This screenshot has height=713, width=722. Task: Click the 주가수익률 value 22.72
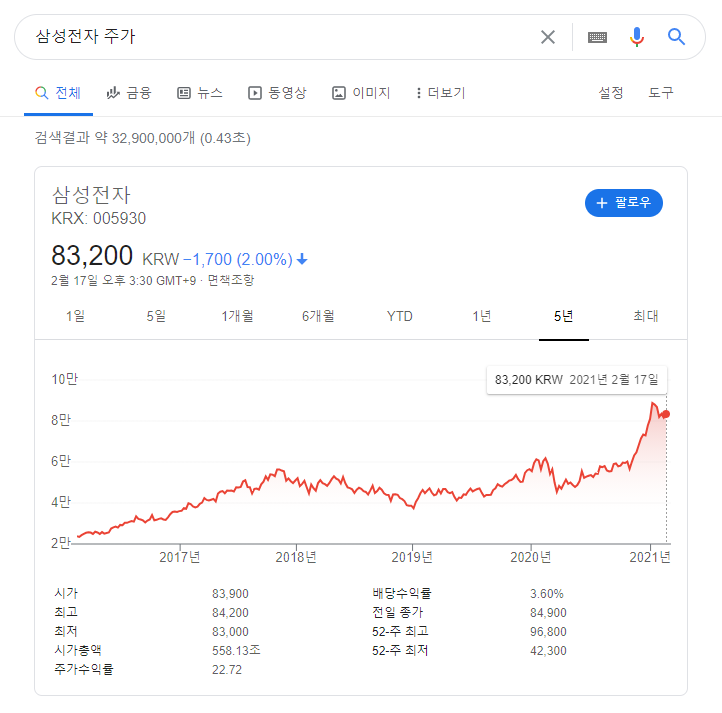pos(227,669)
